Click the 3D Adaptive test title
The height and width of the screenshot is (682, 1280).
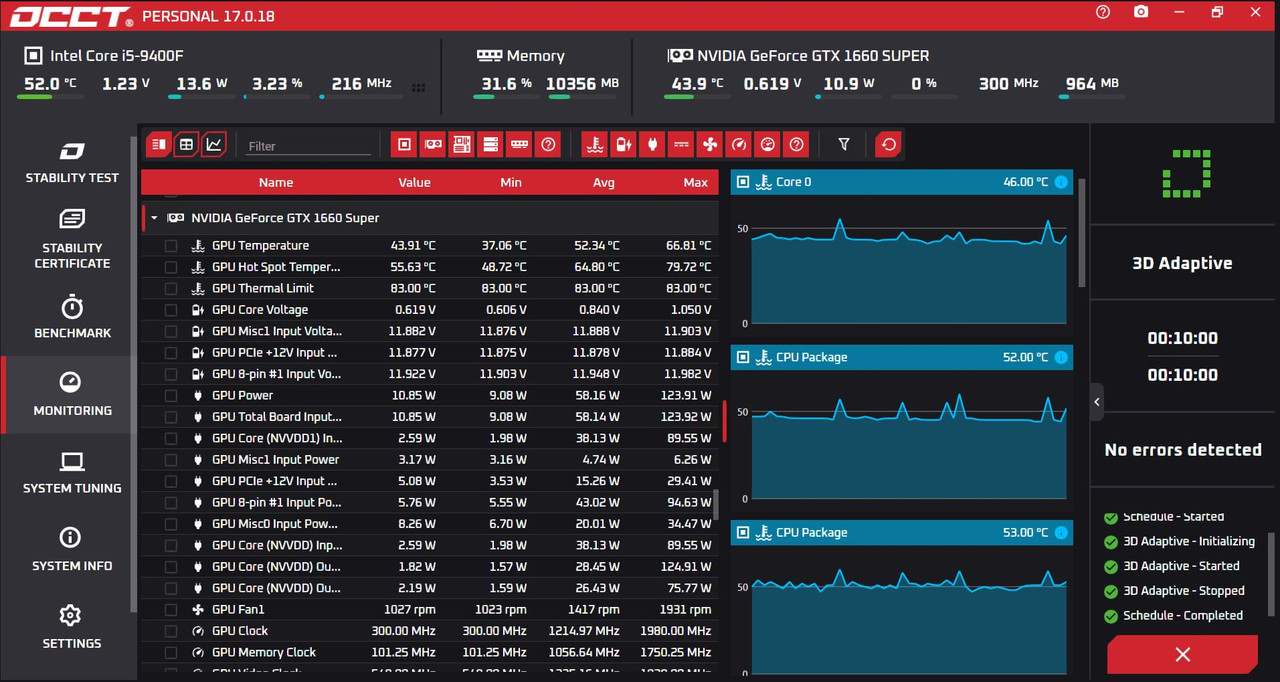pyautogui.click(x=1182, y=263)
